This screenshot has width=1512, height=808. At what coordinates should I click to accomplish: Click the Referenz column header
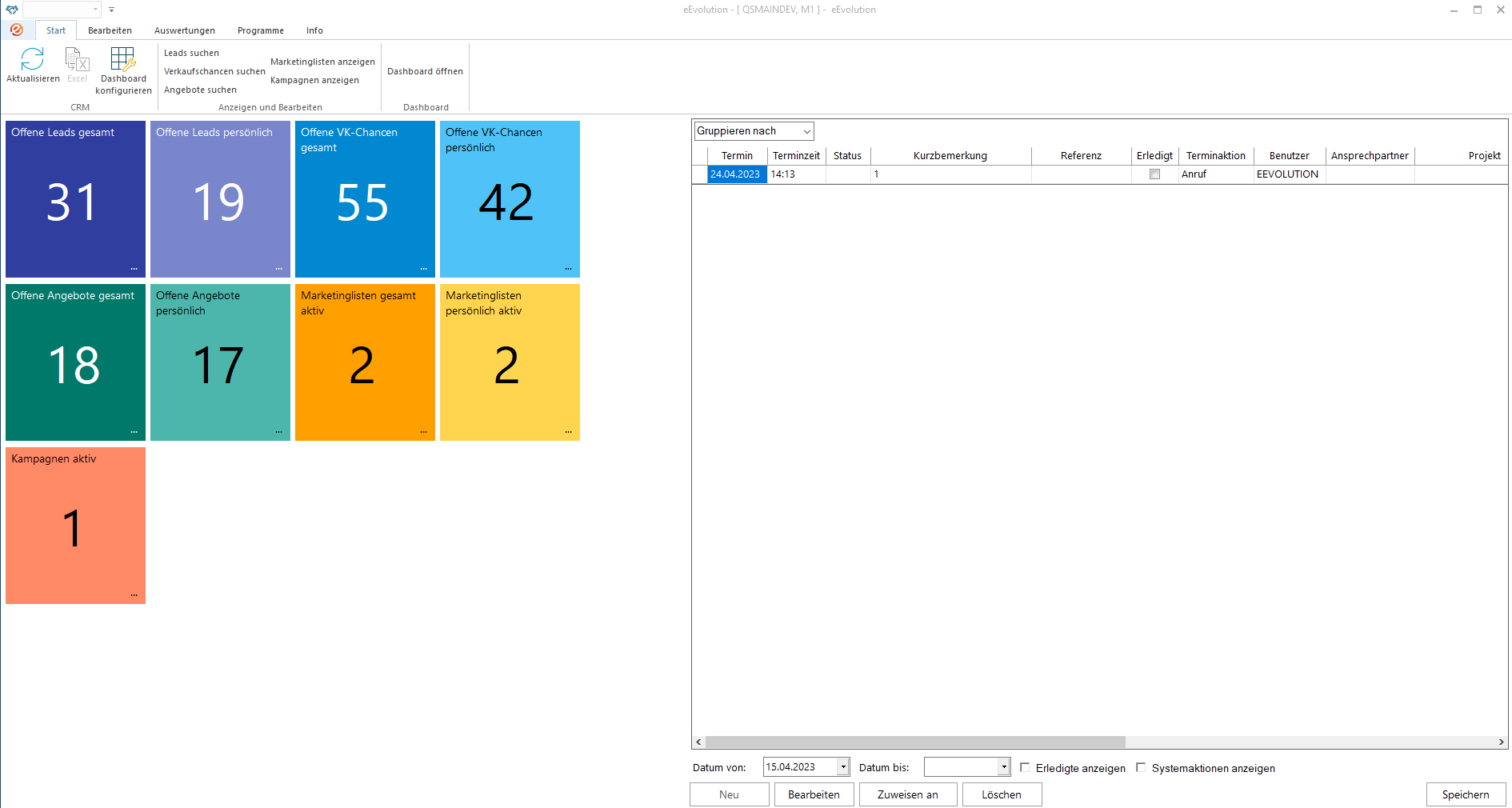(1081, 156)
